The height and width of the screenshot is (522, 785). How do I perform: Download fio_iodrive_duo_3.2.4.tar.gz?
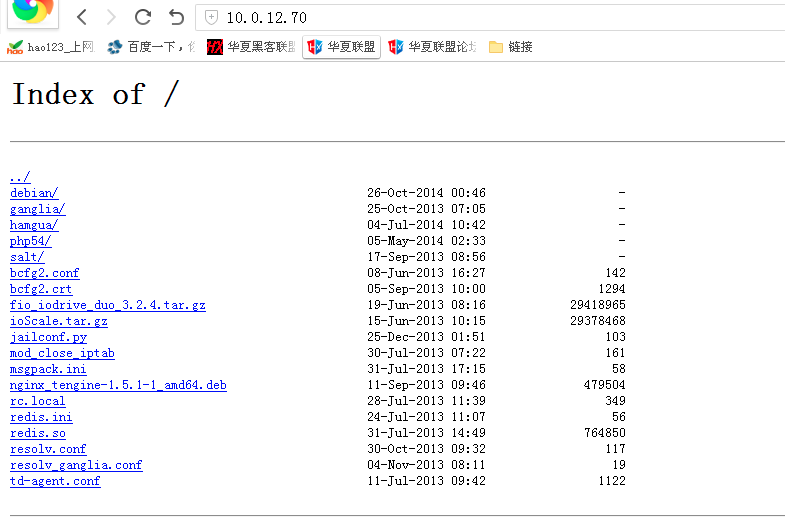tap(108, 305)
